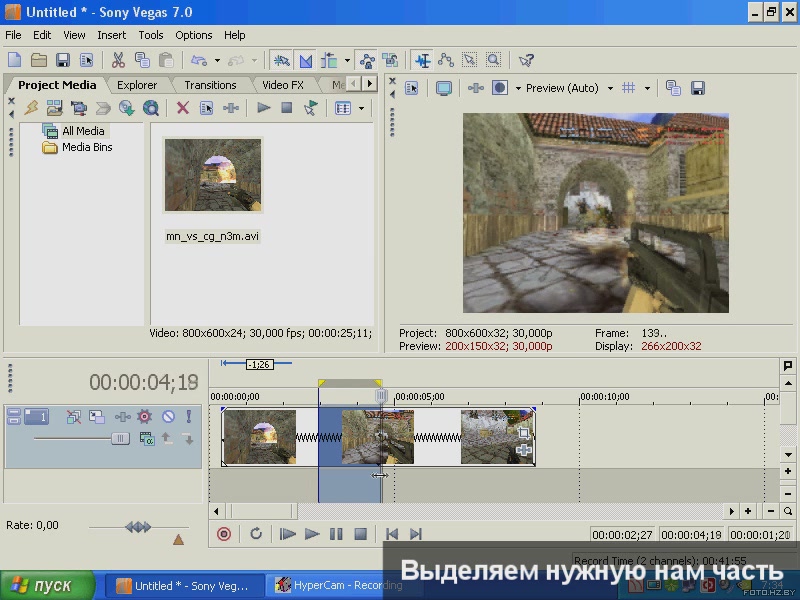Toggle Auto Ripple button

[x=330, y=60]
